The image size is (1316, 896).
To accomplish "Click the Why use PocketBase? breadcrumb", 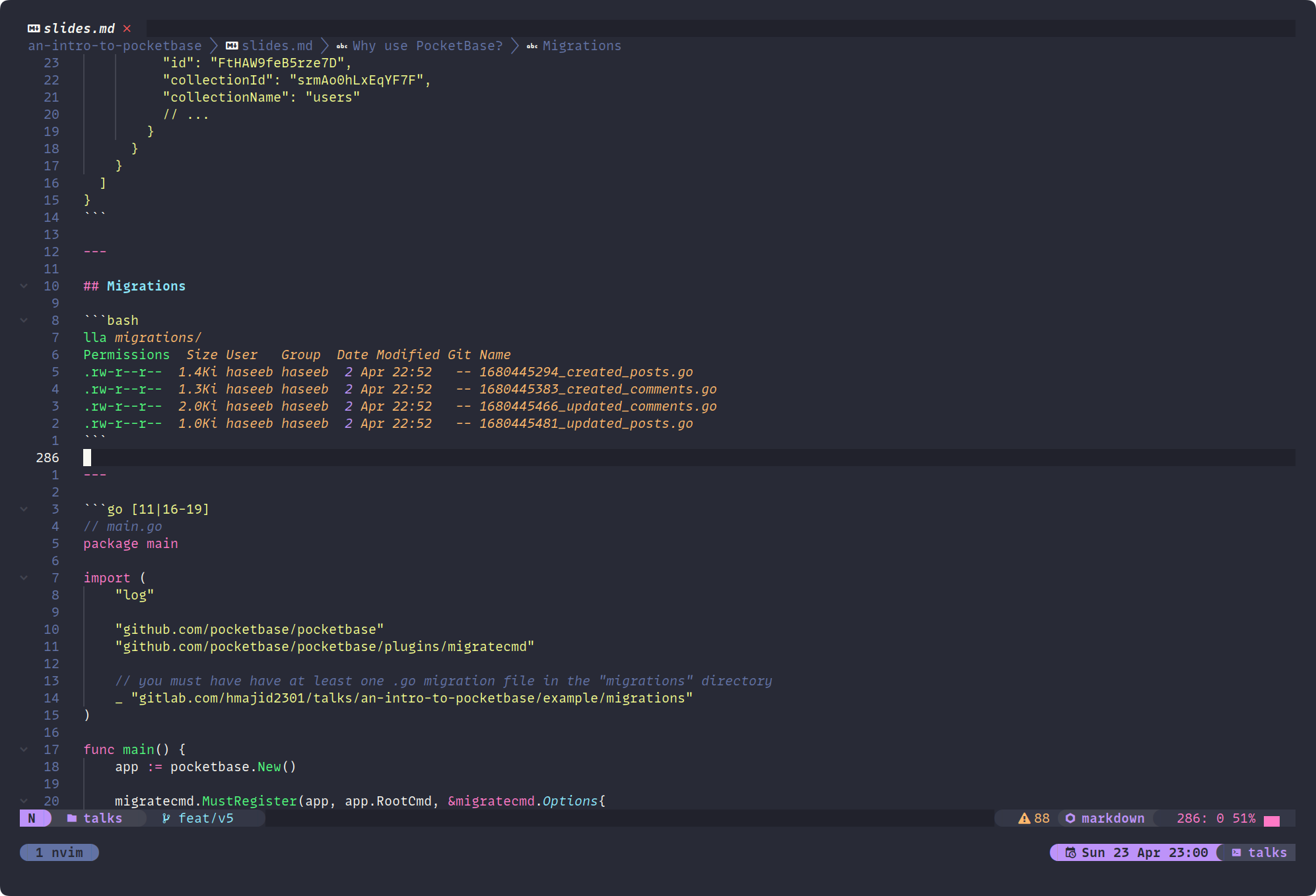I will point(427,46).
